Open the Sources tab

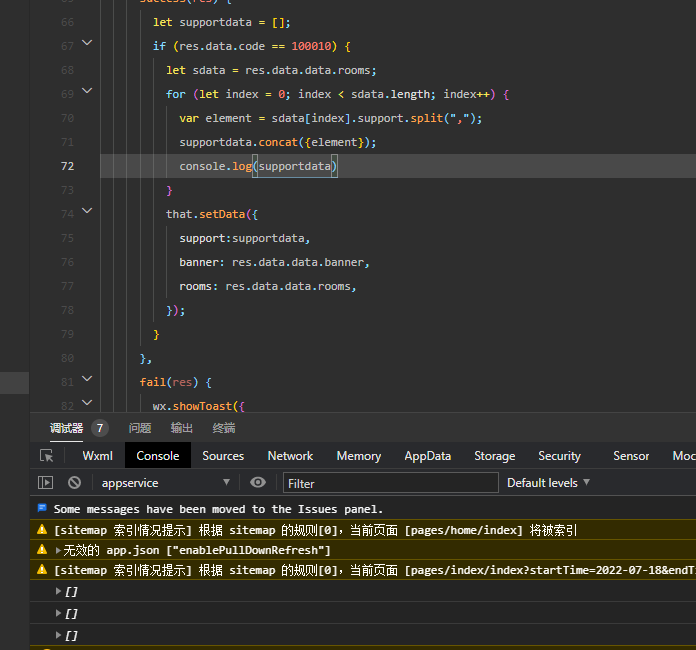[x=223, y=456]
